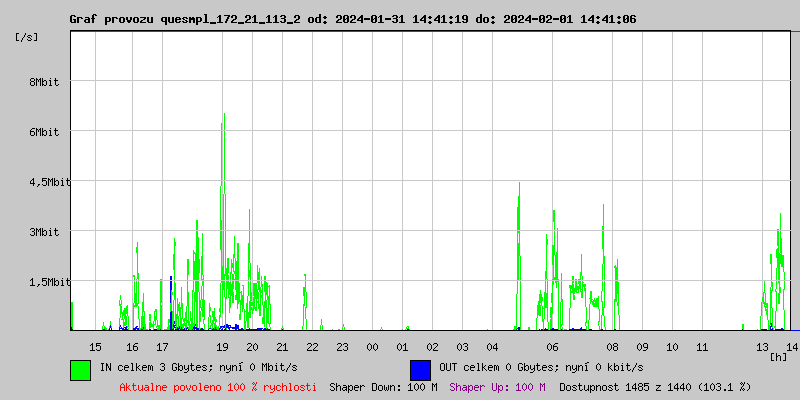Select the 'IN celkem 3 Gbytes' legend text
800x400 pixels.
pyautogui.click(x=158, y=367)
